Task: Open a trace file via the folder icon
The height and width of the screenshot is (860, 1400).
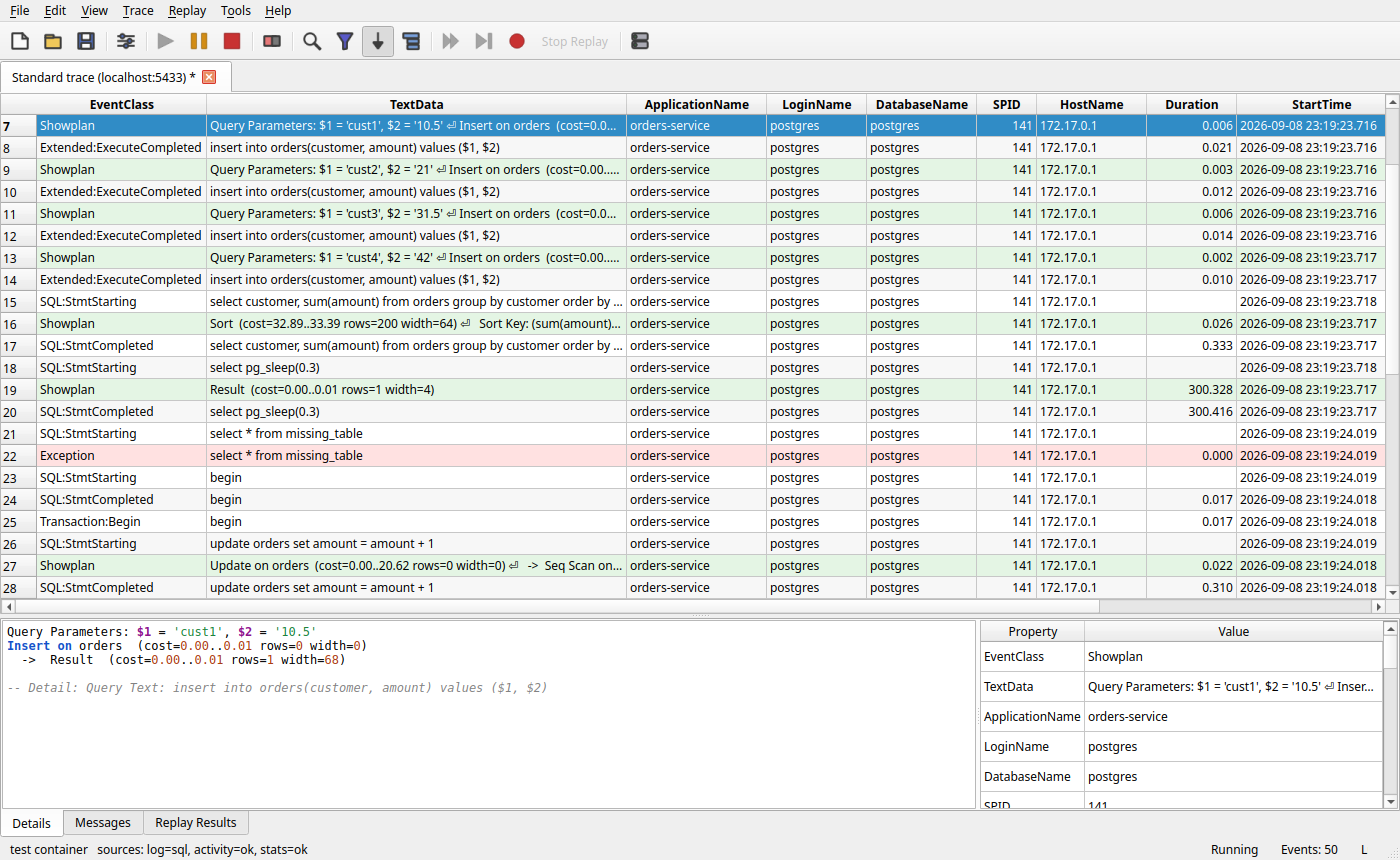Action: pos(53,41)
